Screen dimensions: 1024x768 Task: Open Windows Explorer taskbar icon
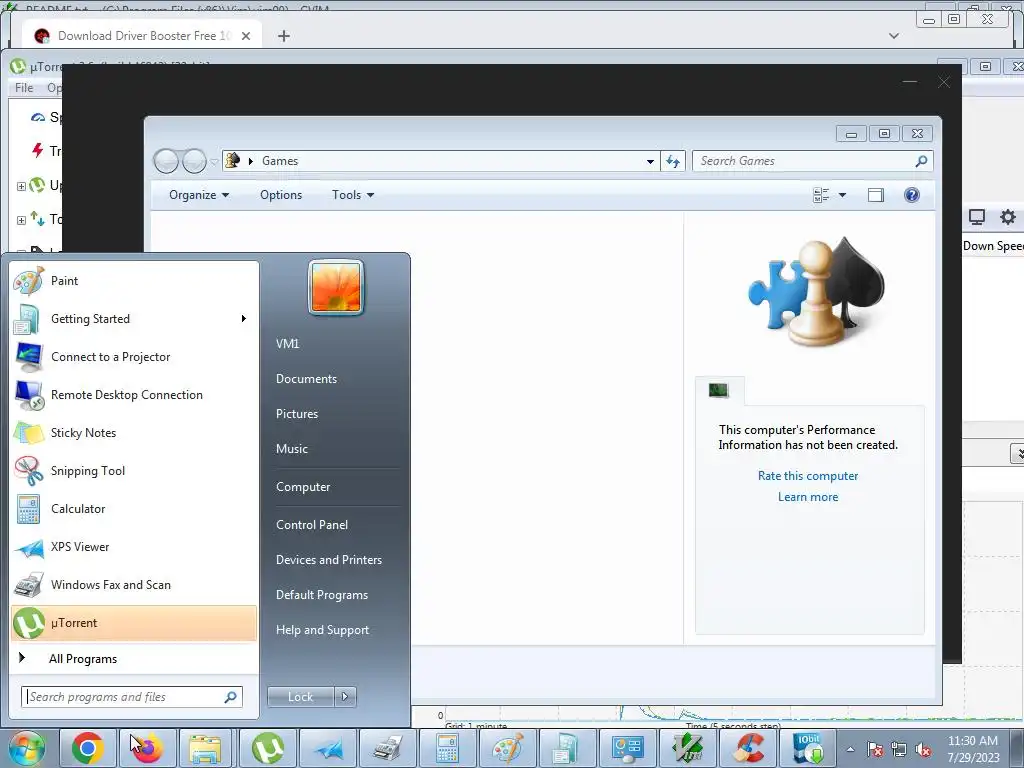click(205, 748)
